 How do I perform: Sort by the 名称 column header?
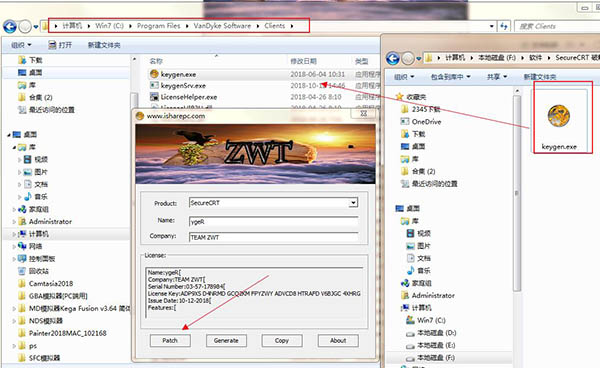coord(156,61)
